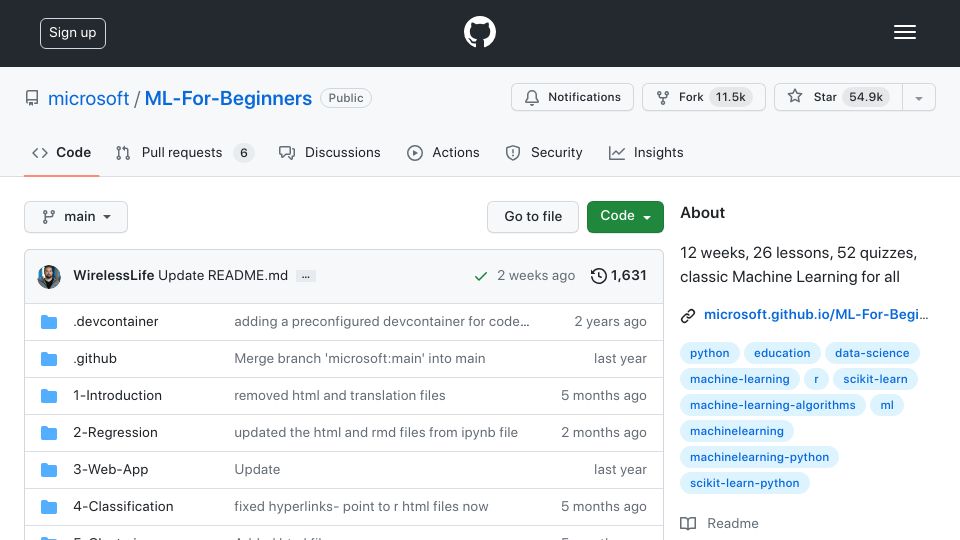Click the bell icon in Notifications
This screenshot has height=540, width=960.
(x=531, y=97)
